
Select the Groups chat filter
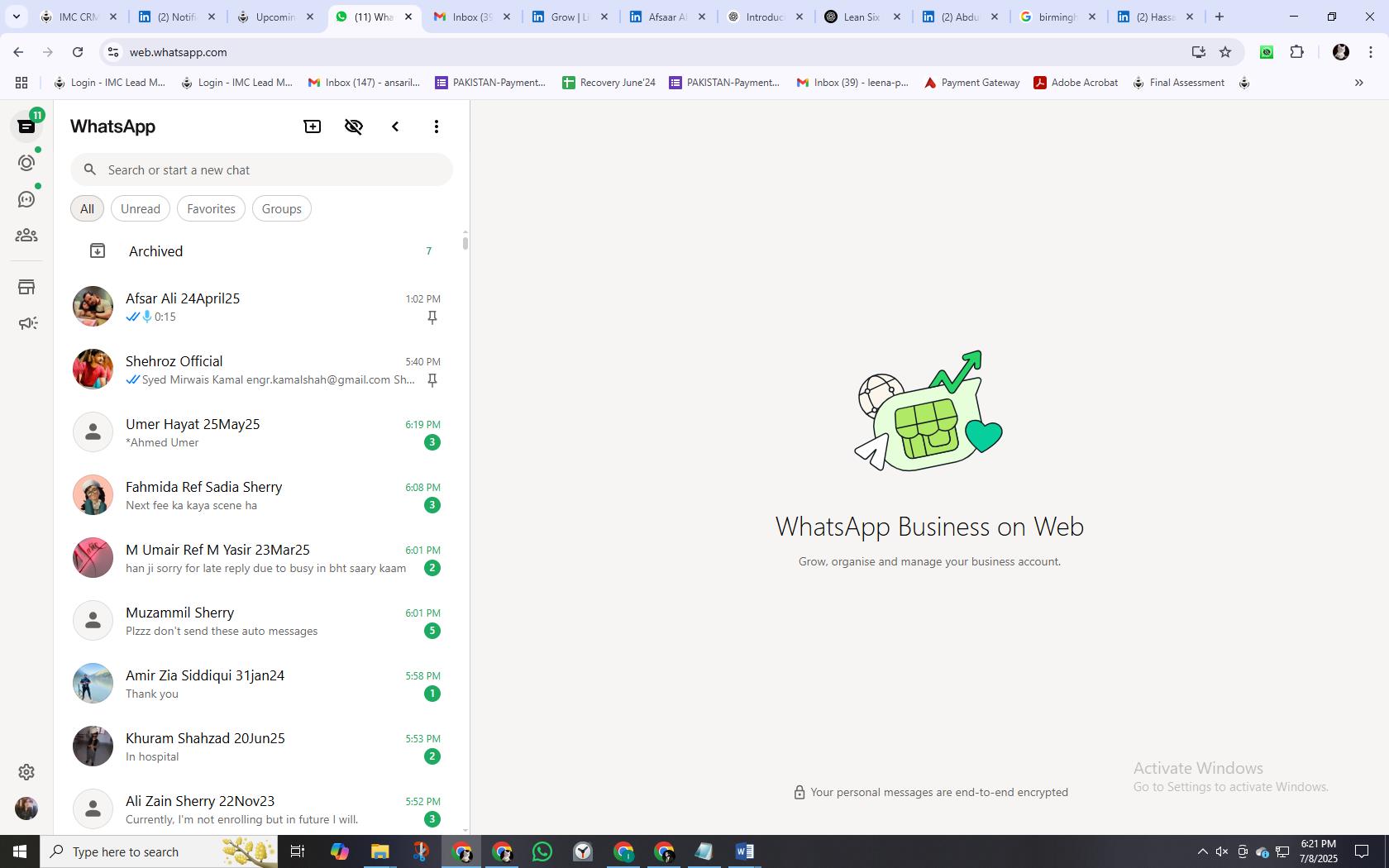click(282, 209)
